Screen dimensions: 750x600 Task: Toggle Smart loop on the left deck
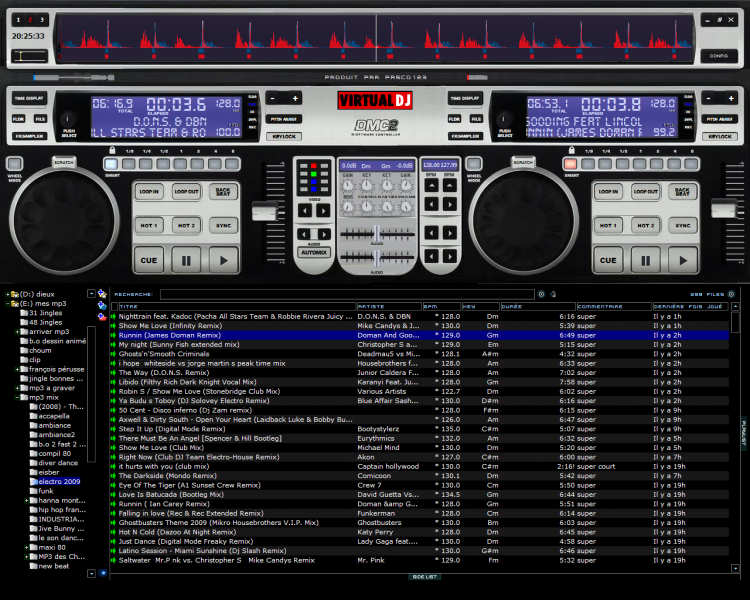click(x=110, y=164)
